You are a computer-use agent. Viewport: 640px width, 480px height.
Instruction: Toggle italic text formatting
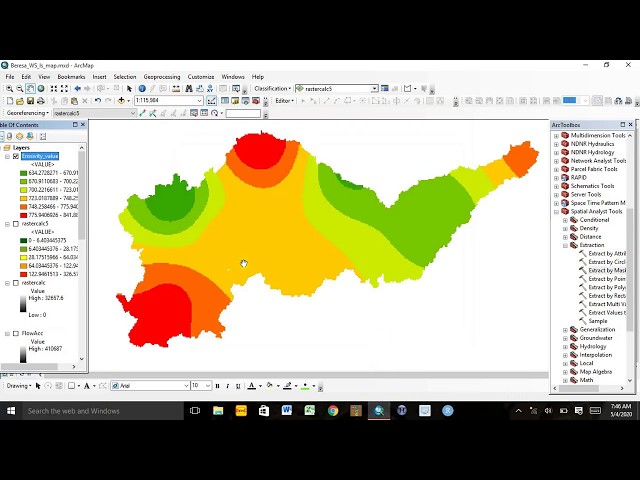pyautogui.click(x=228, y=386)
